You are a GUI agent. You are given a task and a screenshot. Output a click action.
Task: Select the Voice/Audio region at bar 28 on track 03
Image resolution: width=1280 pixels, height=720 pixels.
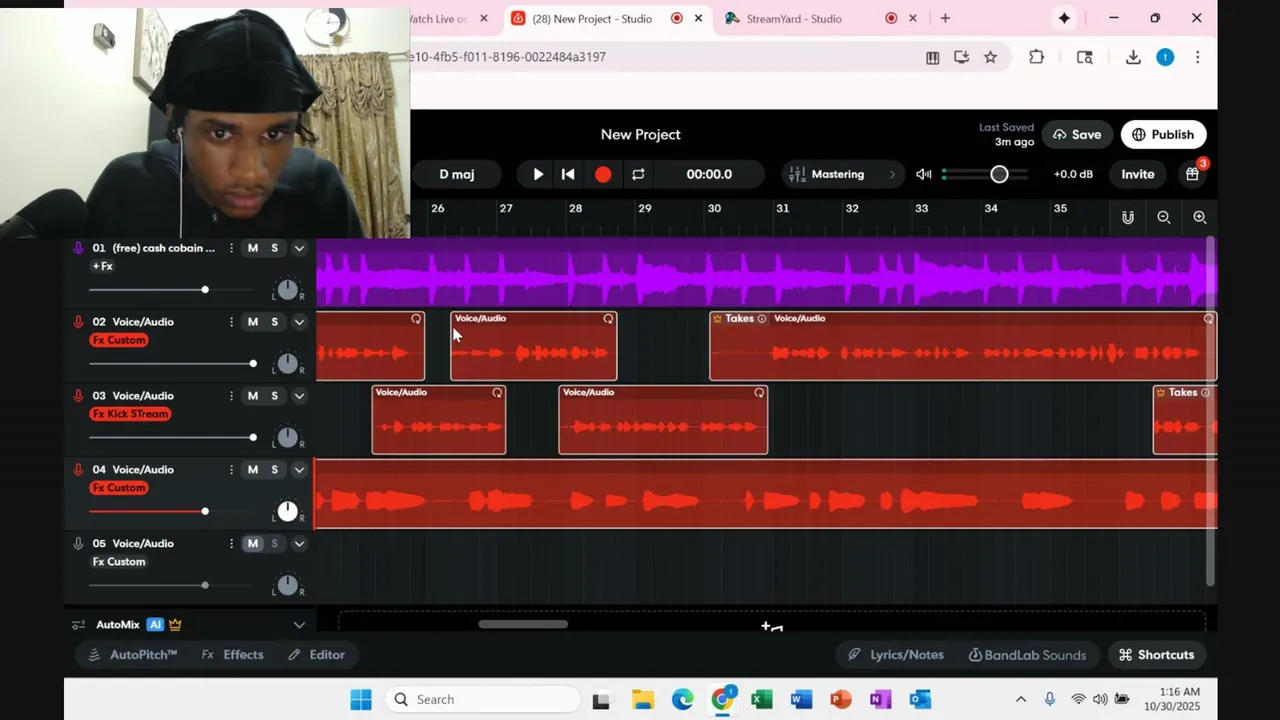click(x=662, y=420)
